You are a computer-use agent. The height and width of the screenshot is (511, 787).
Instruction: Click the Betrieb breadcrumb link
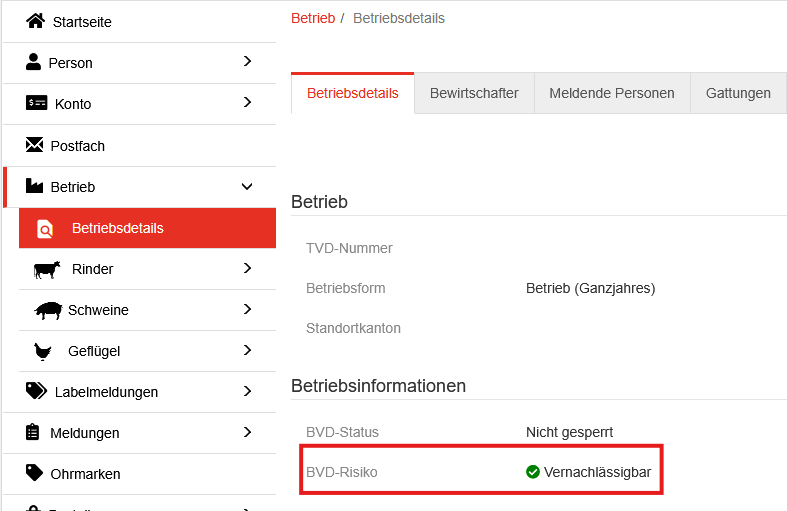tap(313, 18)
